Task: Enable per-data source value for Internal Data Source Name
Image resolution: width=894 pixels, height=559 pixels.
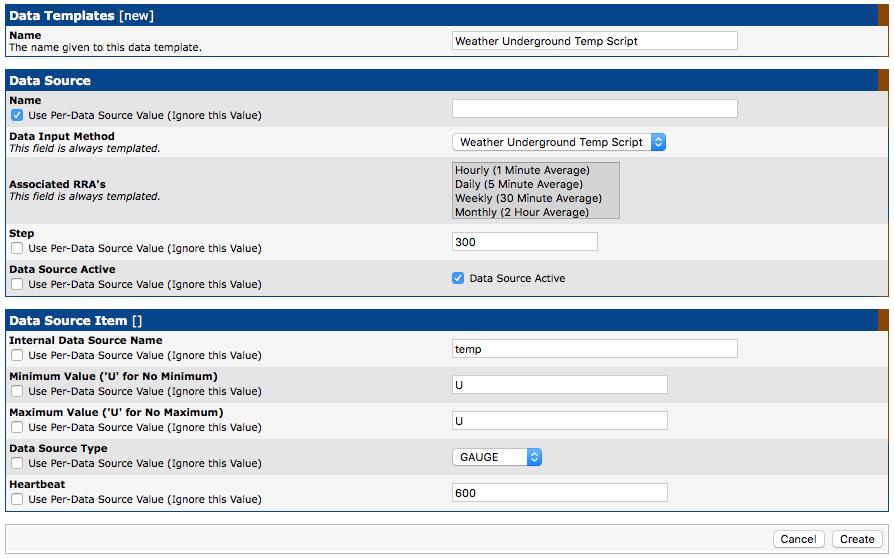Action: tap(17, 355)
